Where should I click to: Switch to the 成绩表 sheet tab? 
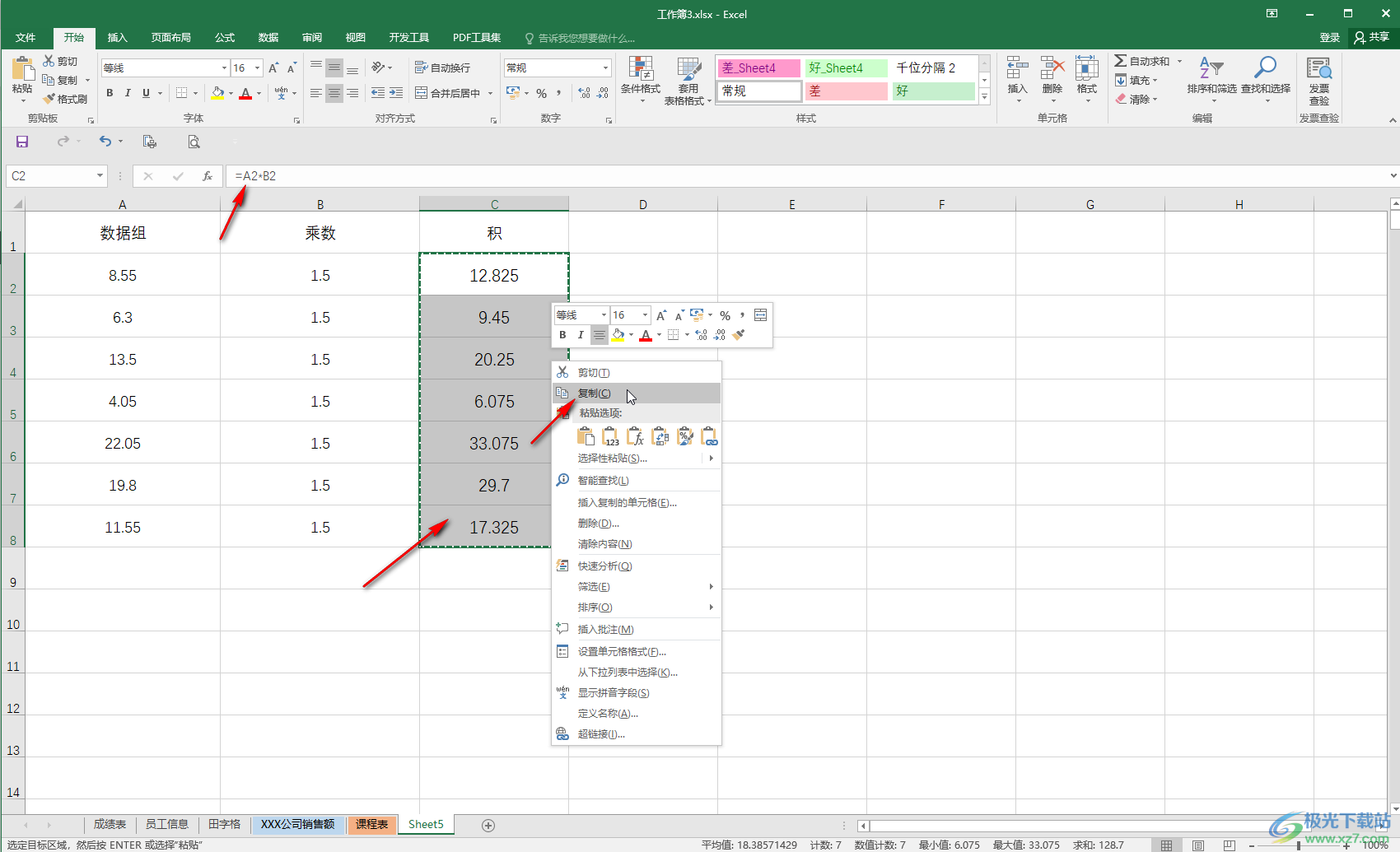(110, 824)
